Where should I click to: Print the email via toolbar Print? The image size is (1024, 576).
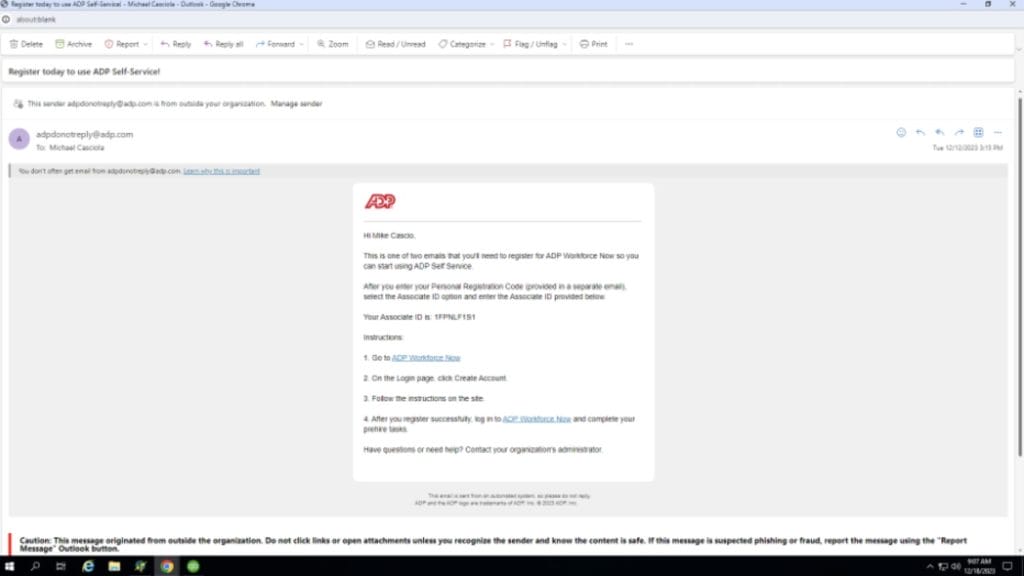(x=593, y=44)
